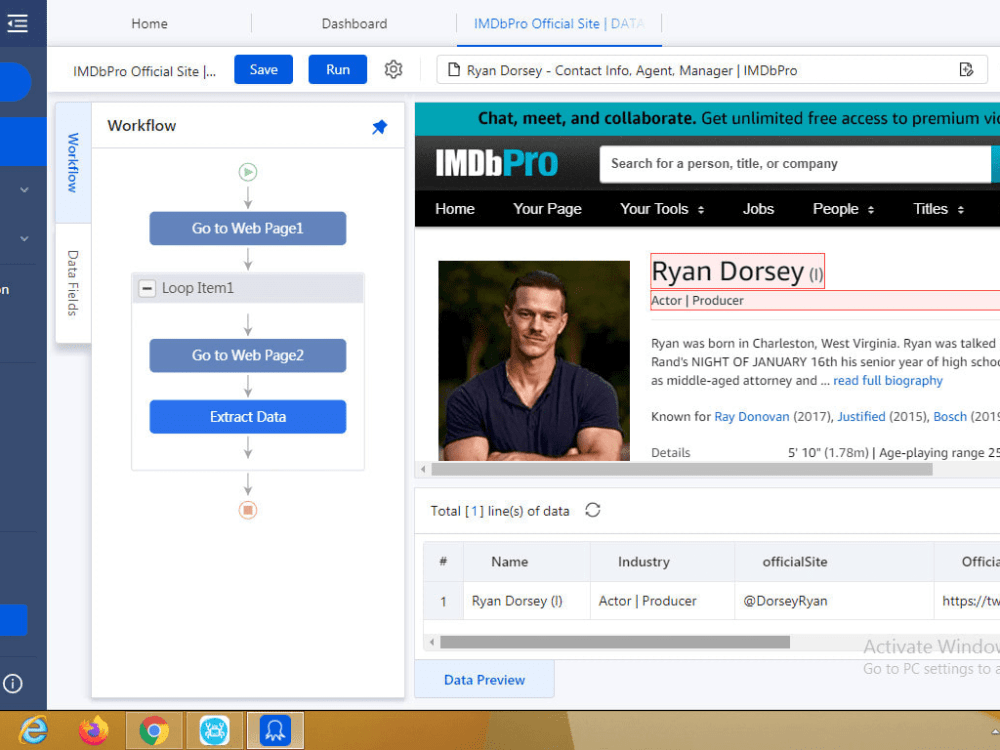Click the browser pane horizontal scrollbar
This screenshot has height=750, width=1000.
click(682, 469)
